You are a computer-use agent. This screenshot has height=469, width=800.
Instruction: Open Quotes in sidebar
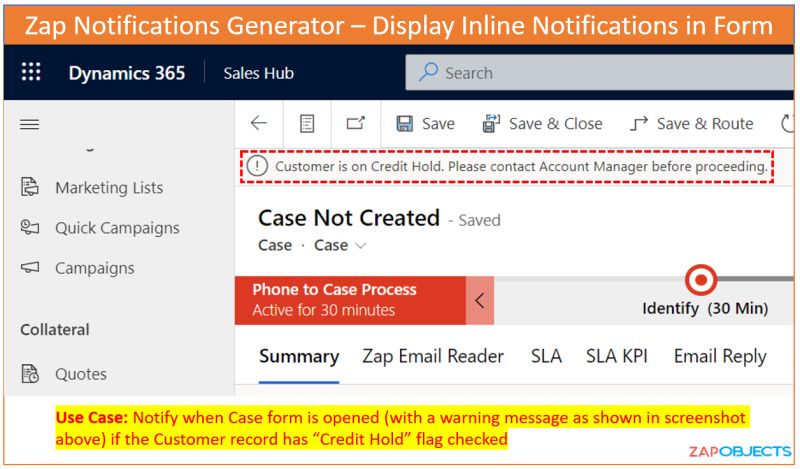click(x=81, y=375)
